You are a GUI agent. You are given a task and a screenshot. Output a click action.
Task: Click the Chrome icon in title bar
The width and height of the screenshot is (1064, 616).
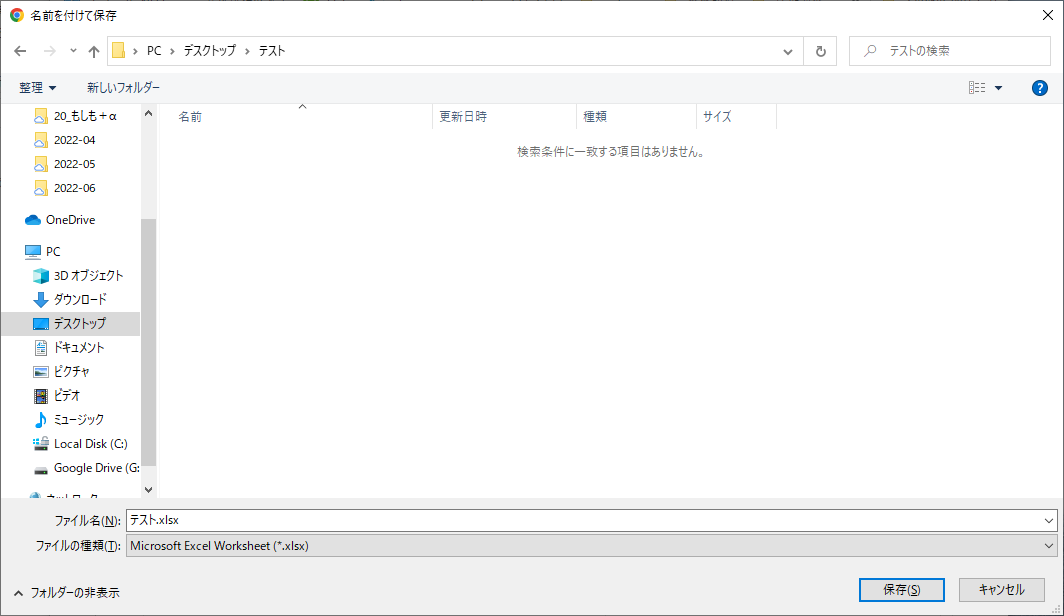pyautogui.click(x=16, y=15)
